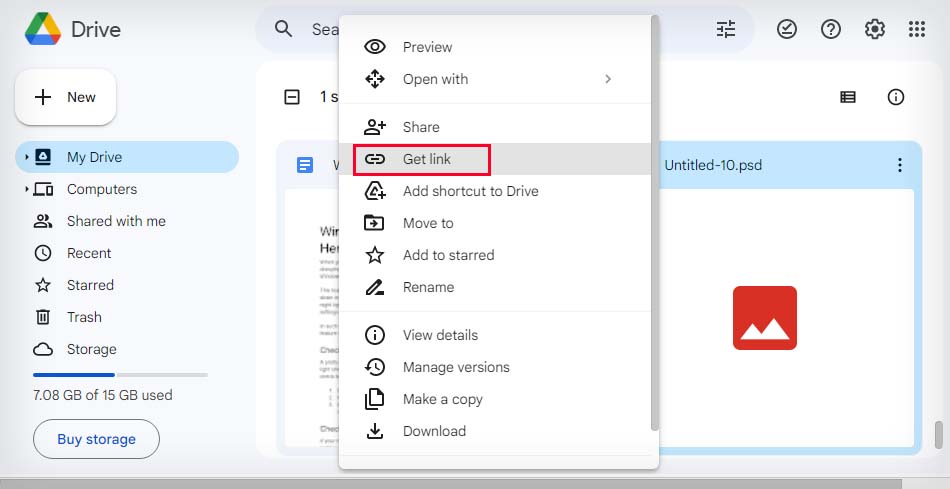Open the Settings gear icon
This screenshot has width=950, height=489.
pos(874,29)
